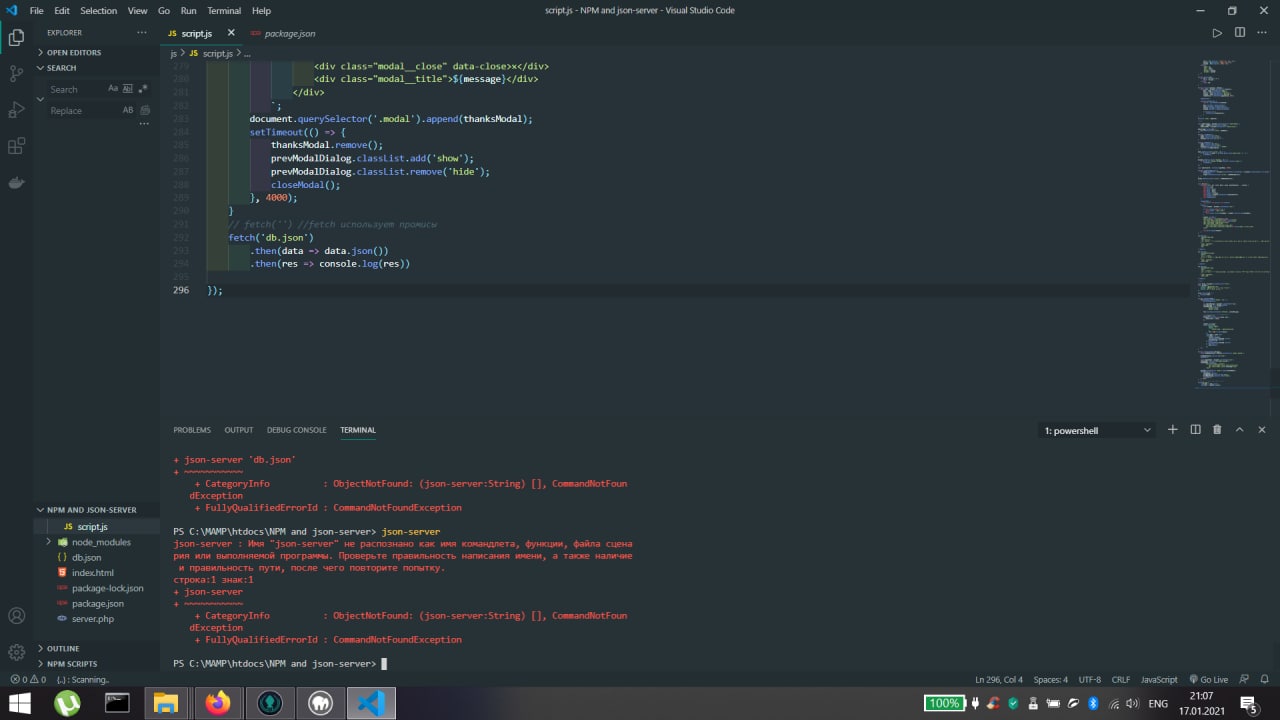Open GitKraken from the taskbar

(x=269, y=703)
